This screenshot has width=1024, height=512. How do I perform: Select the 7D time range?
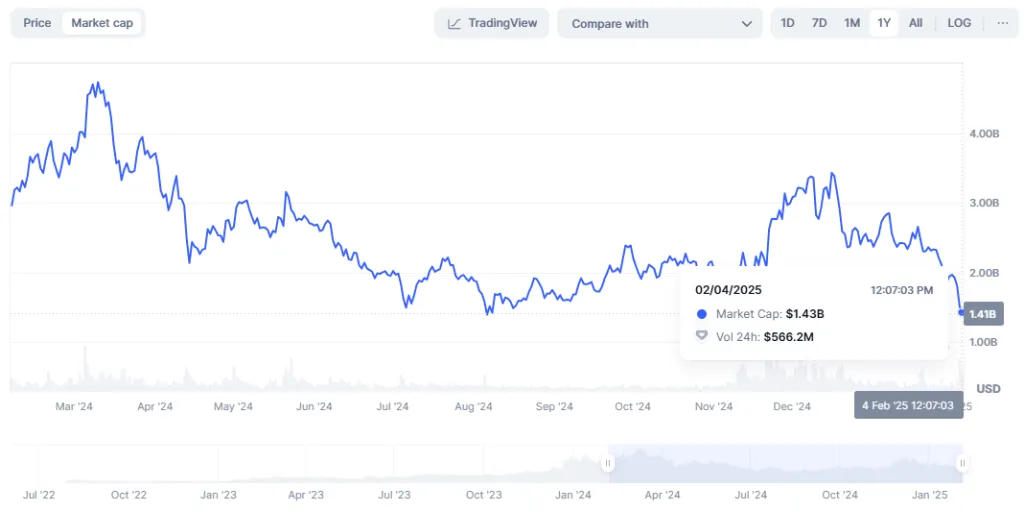tap(819, 23)
